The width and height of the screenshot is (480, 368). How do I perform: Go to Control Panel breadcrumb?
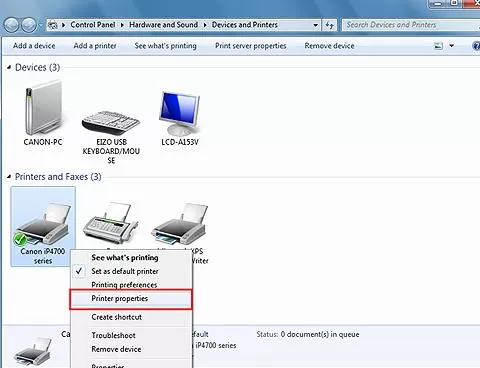(93, 25)
